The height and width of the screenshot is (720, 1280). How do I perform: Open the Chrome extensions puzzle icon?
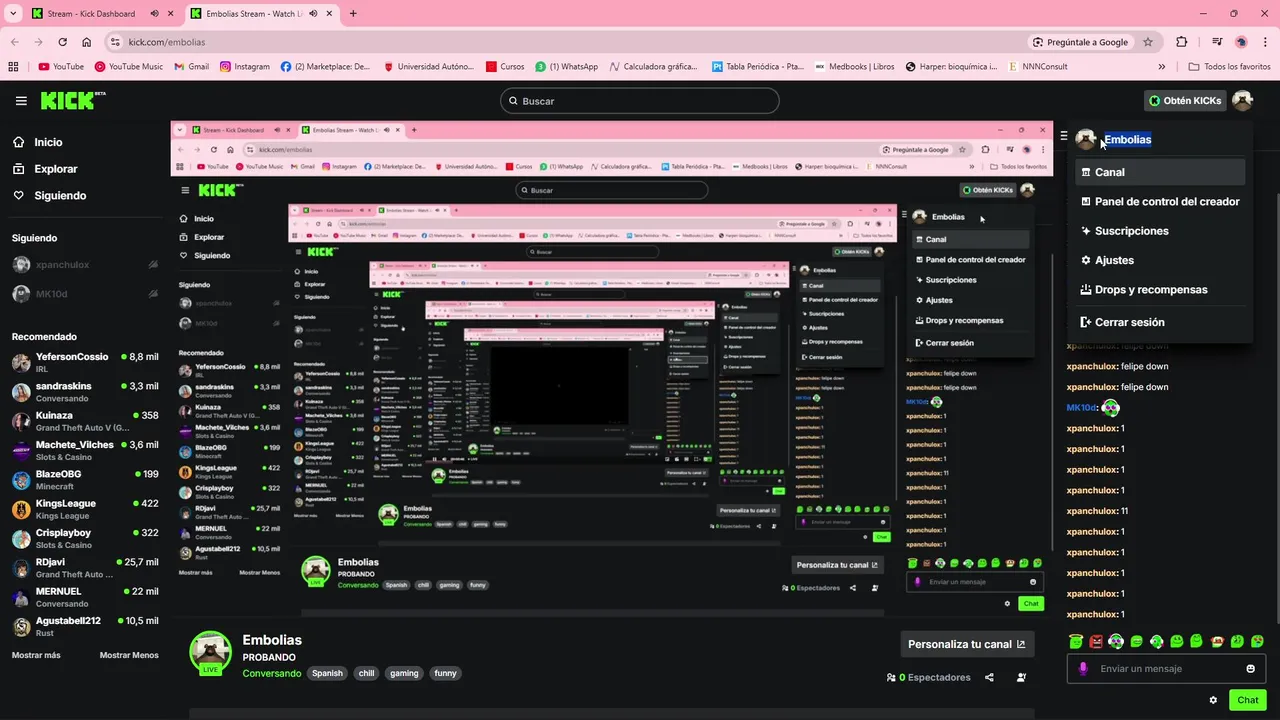pos(1182,42)
